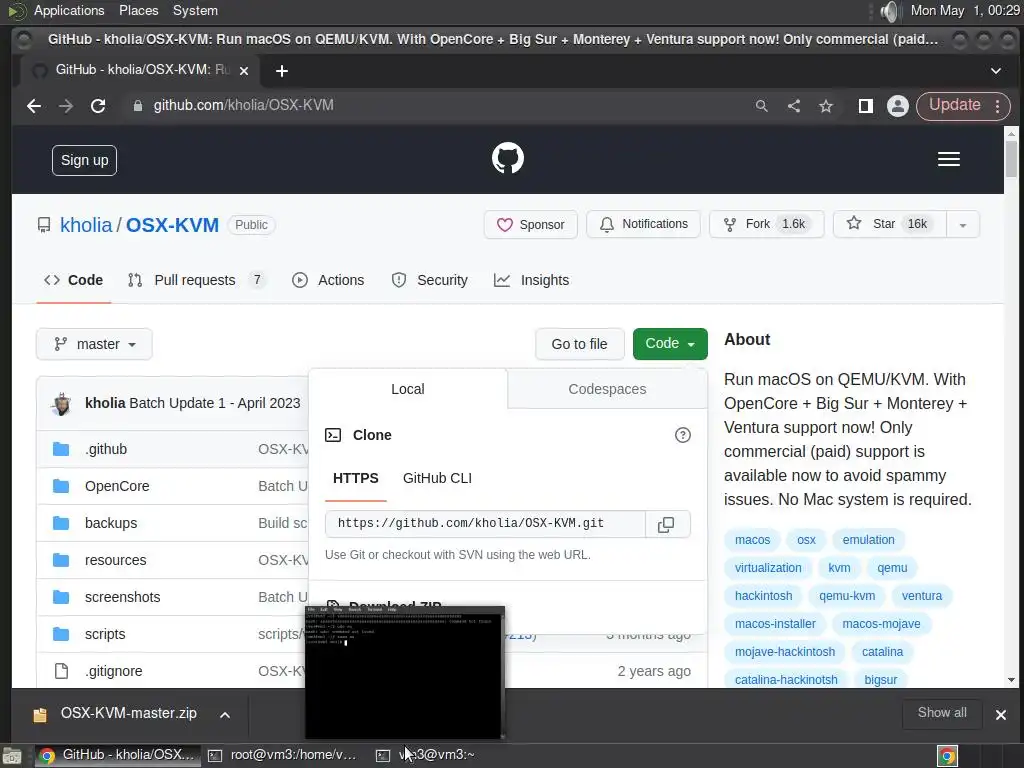The image size is (1024, 768).
Task: Show all downloads
Action: (942, 713)
